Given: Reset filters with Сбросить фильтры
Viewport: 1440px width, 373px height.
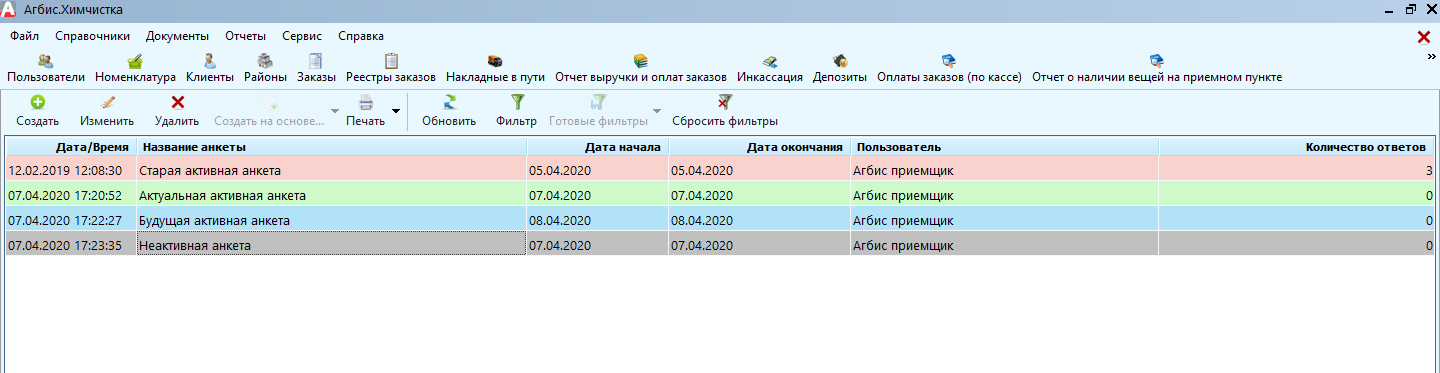Looking at the screenshot, I should pyautogui.click(x=725, y=111).
